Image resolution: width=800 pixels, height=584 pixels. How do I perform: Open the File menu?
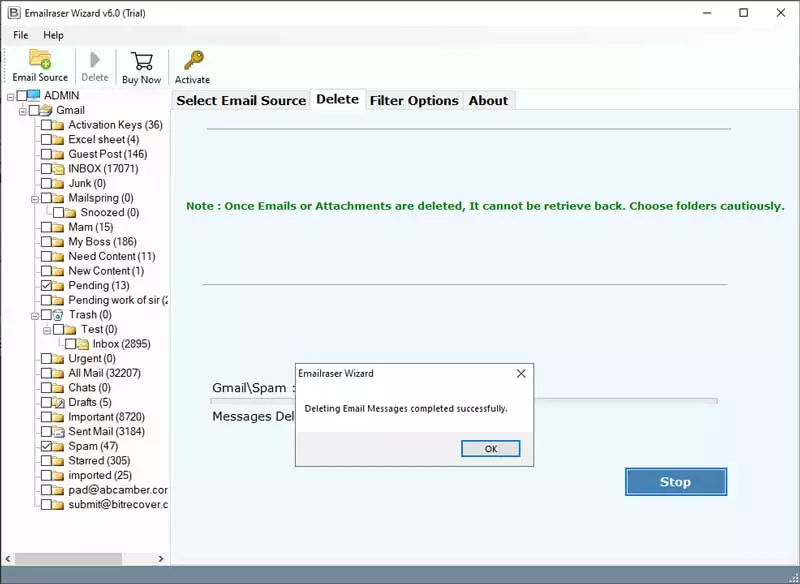pyautogui.click(x=20, y=35)
